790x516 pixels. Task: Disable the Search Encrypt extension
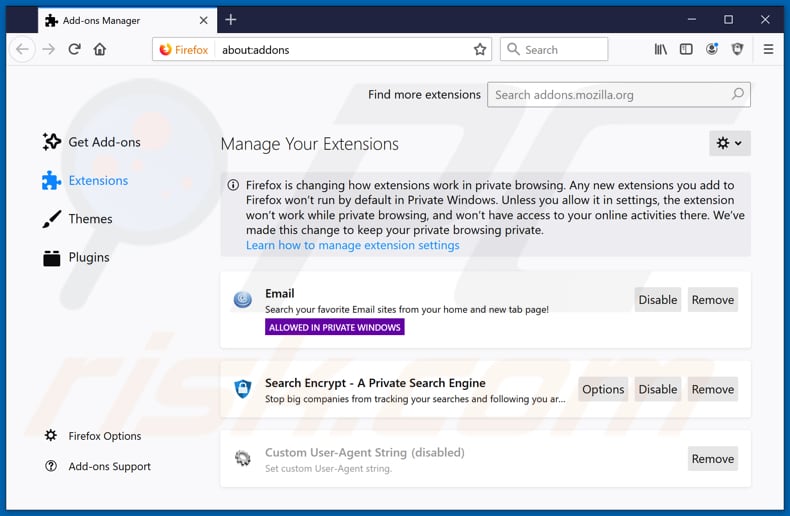tap(657, 390)
